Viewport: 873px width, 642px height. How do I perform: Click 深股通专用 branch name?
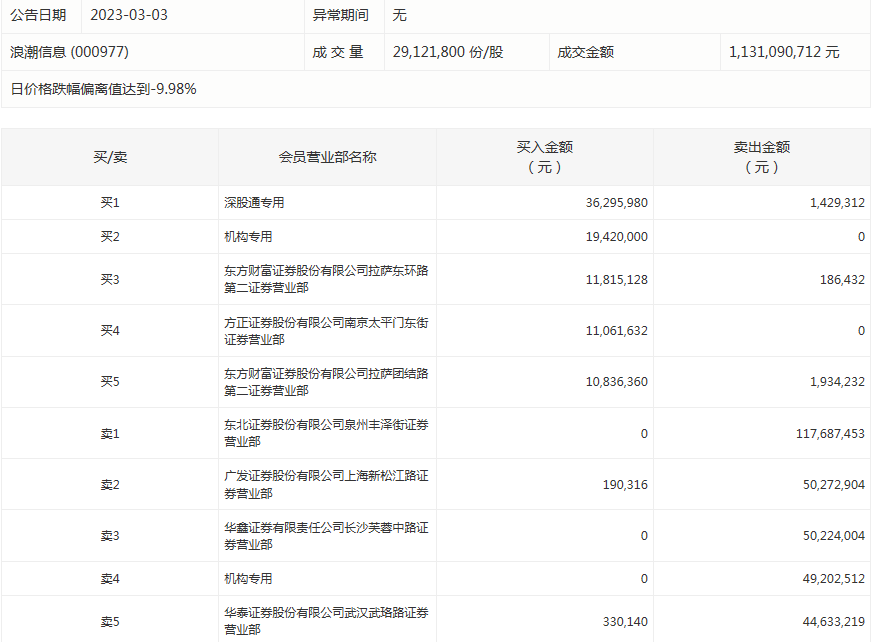(x=254, y=203)
